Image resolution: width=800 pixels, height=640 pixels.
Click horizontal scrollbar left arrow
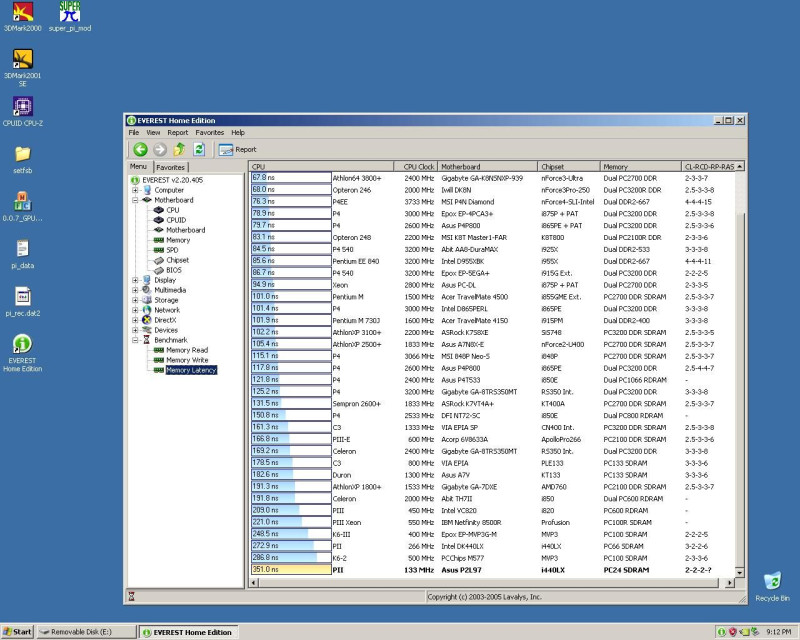click(254, 583)
